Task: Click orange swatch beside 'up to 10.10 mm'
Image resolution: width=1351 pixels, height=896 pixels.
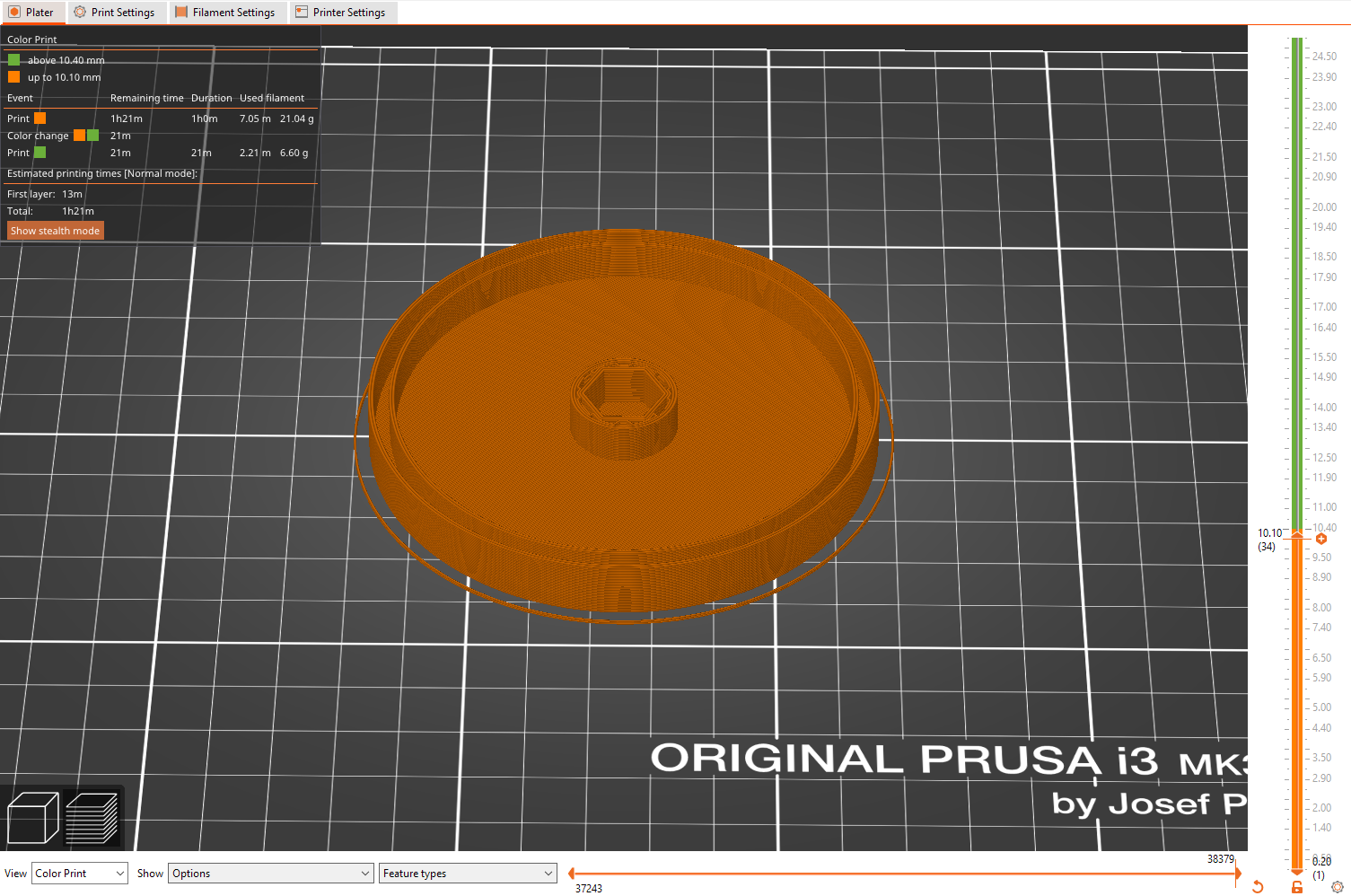Action: coord(13,77)
